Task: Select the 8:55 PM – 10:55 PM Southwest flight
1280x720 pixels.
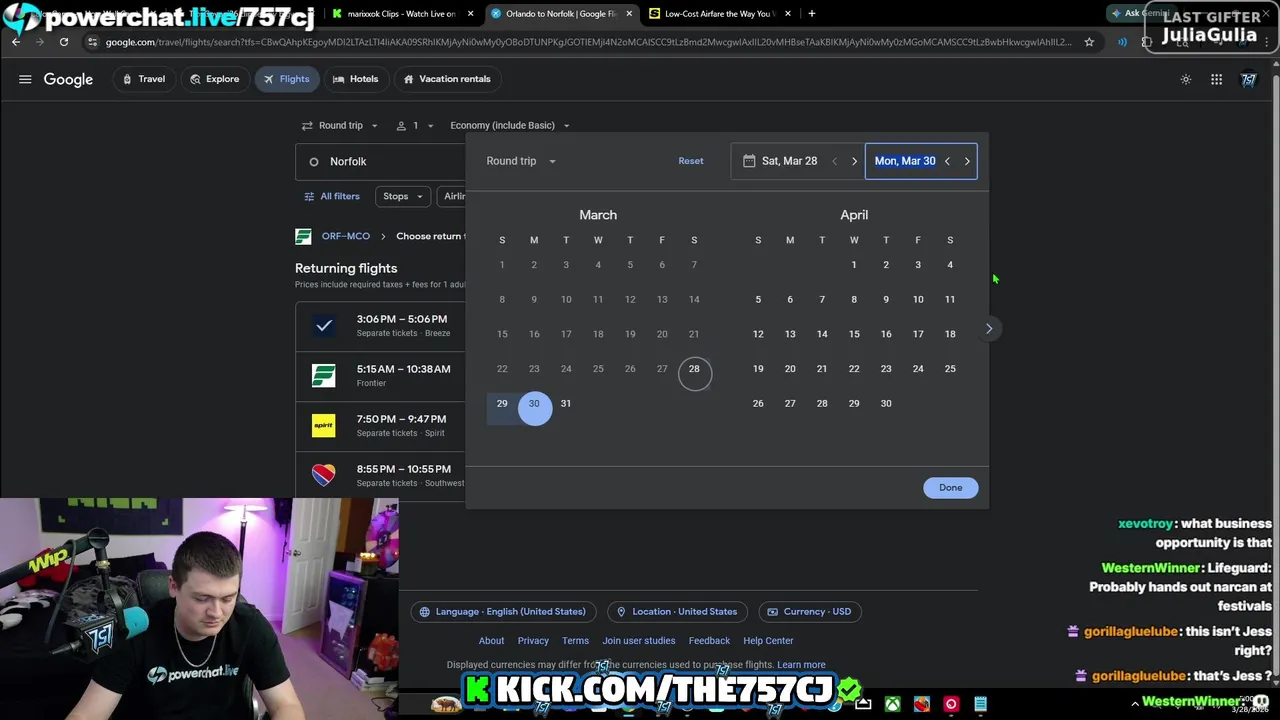Action: click(381, 475)
